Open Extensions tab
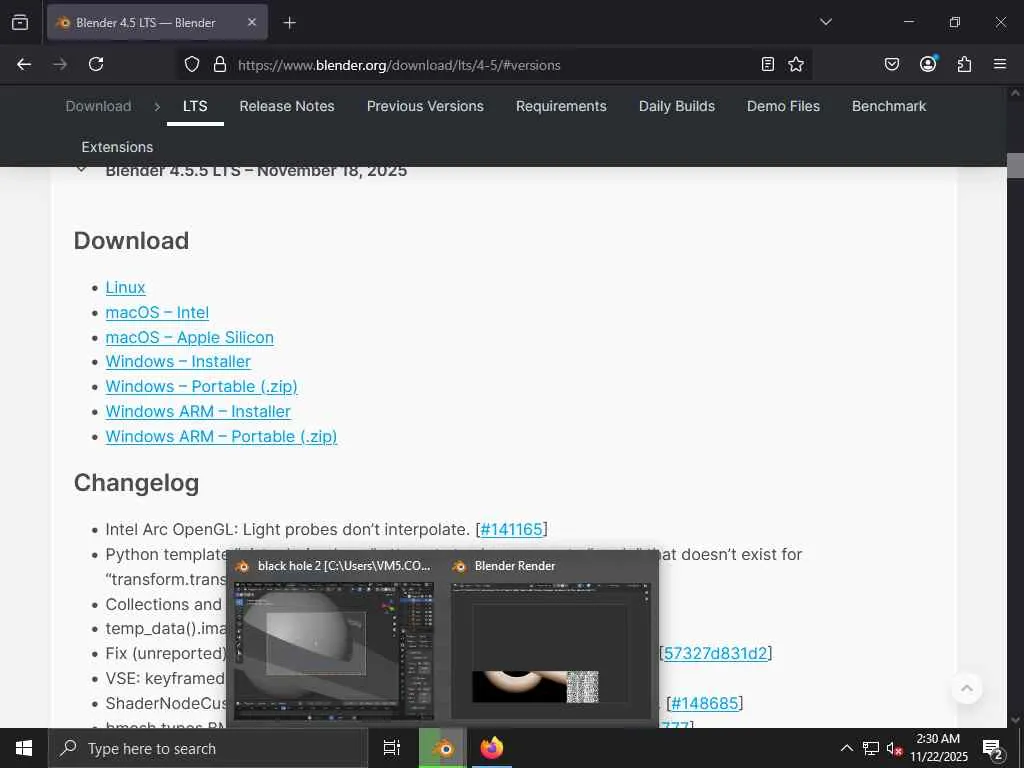 tap(117, 147)
